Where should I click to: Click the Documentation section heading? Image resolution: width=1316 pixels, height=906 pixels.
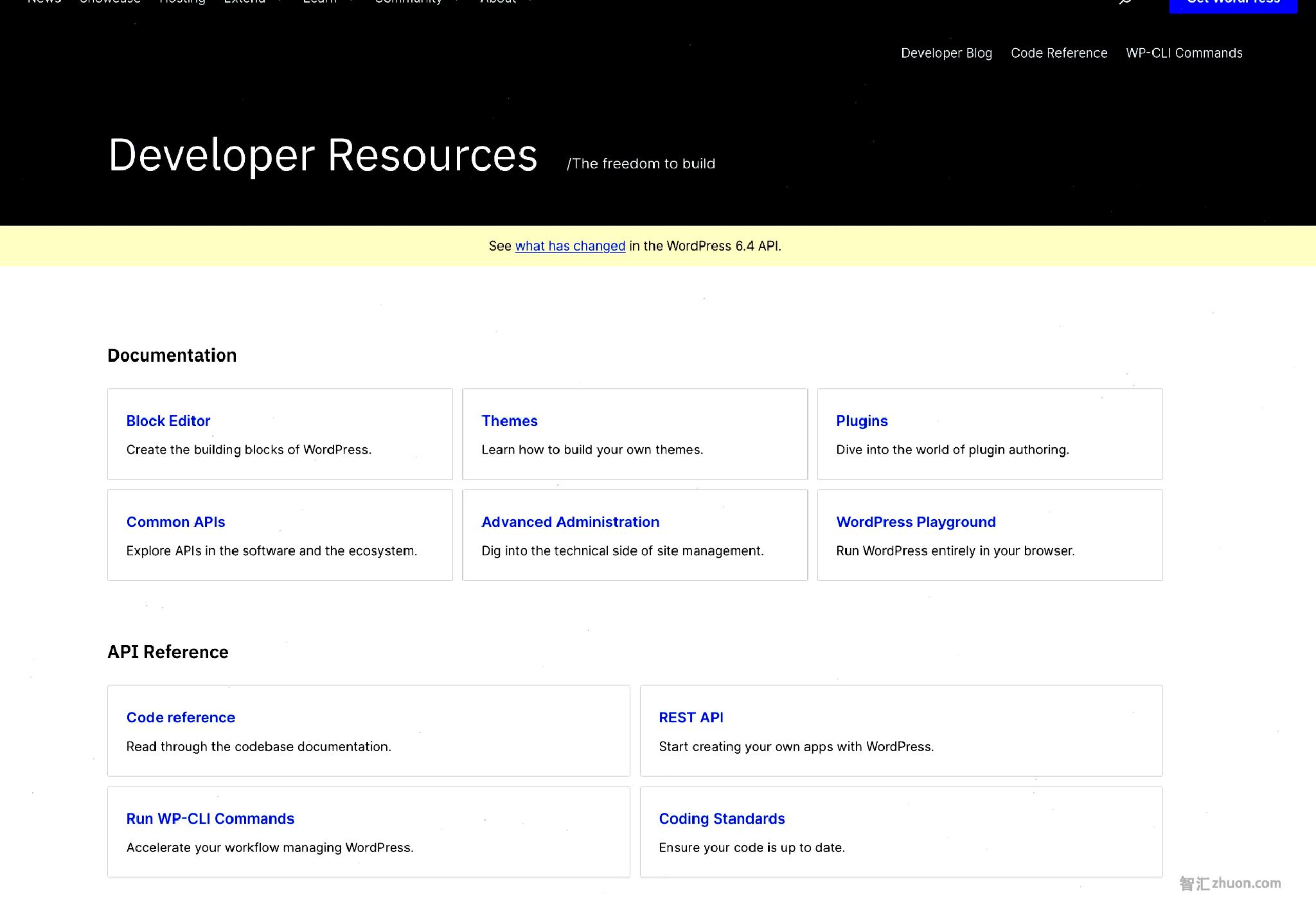(x=172, y=355)
